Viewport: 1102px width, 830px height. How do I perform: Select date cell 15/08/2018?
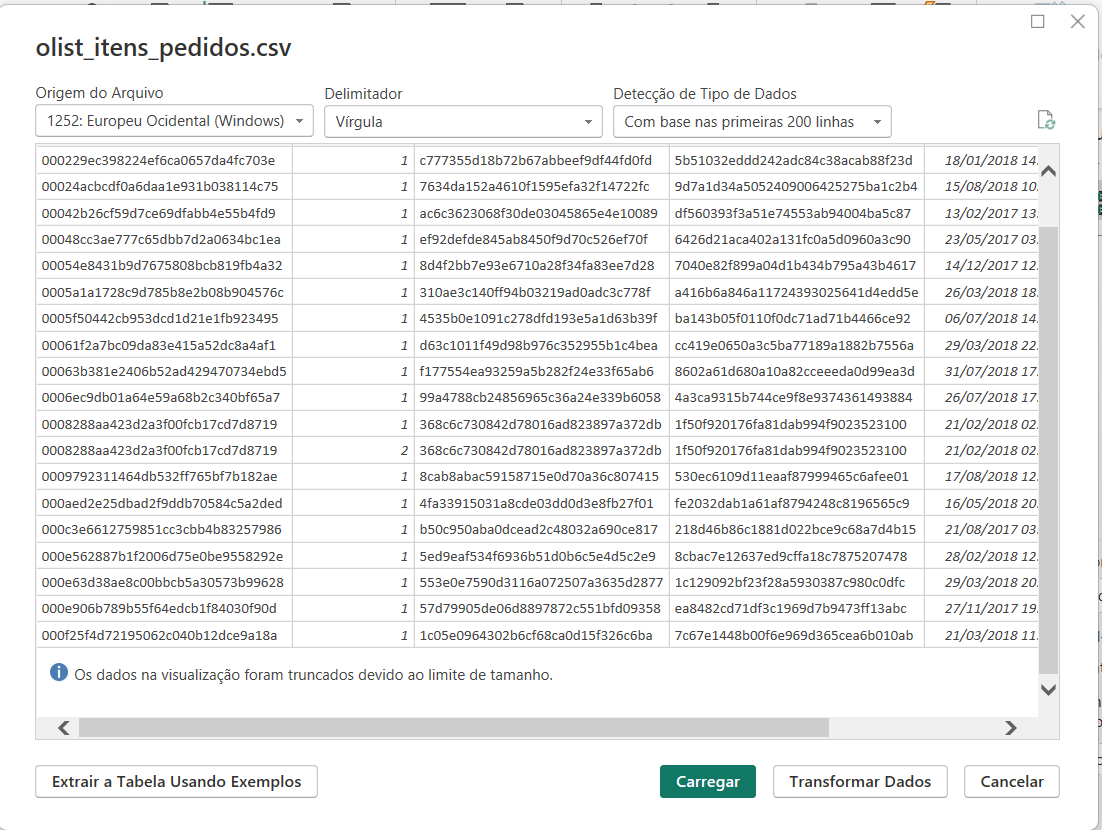click(x=982, y=186)
